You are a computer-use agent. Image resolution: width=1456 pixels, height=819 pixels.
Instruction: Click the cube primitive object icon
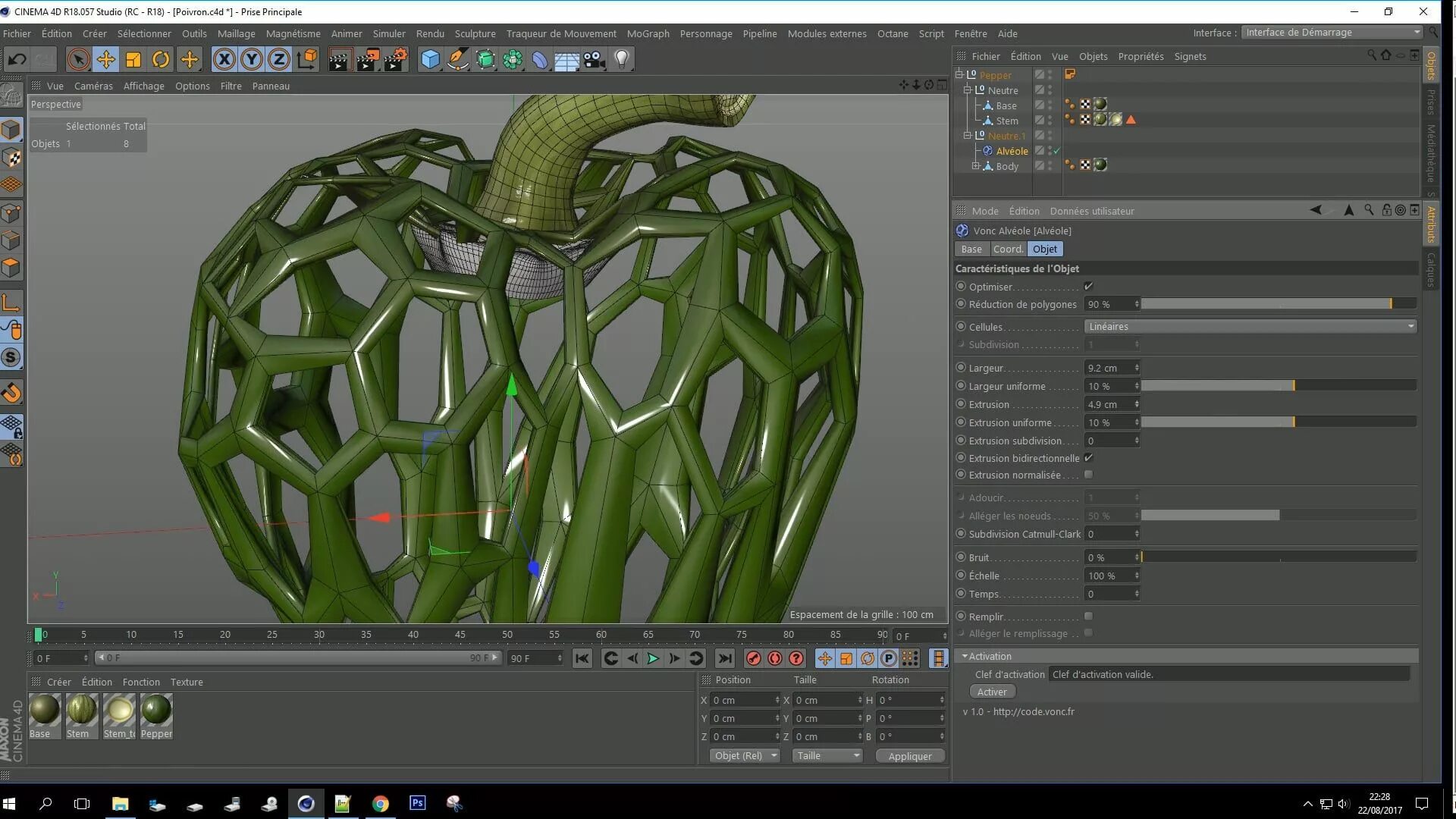point(430,59)
